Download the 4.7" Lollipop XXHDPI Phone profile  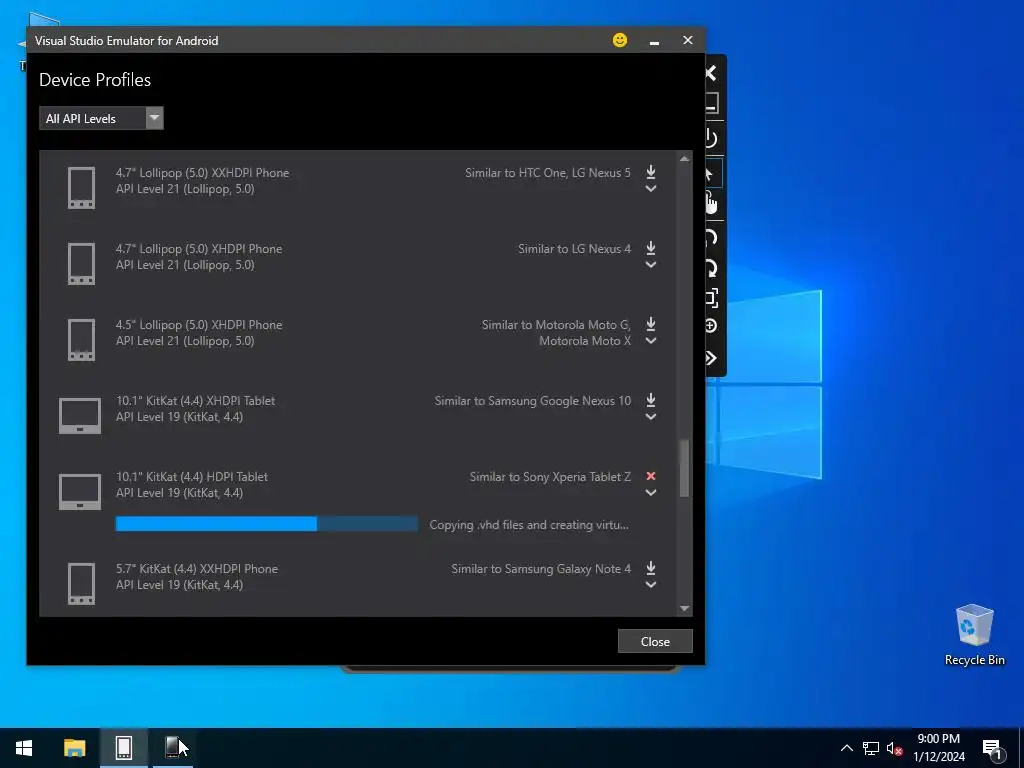650,172
